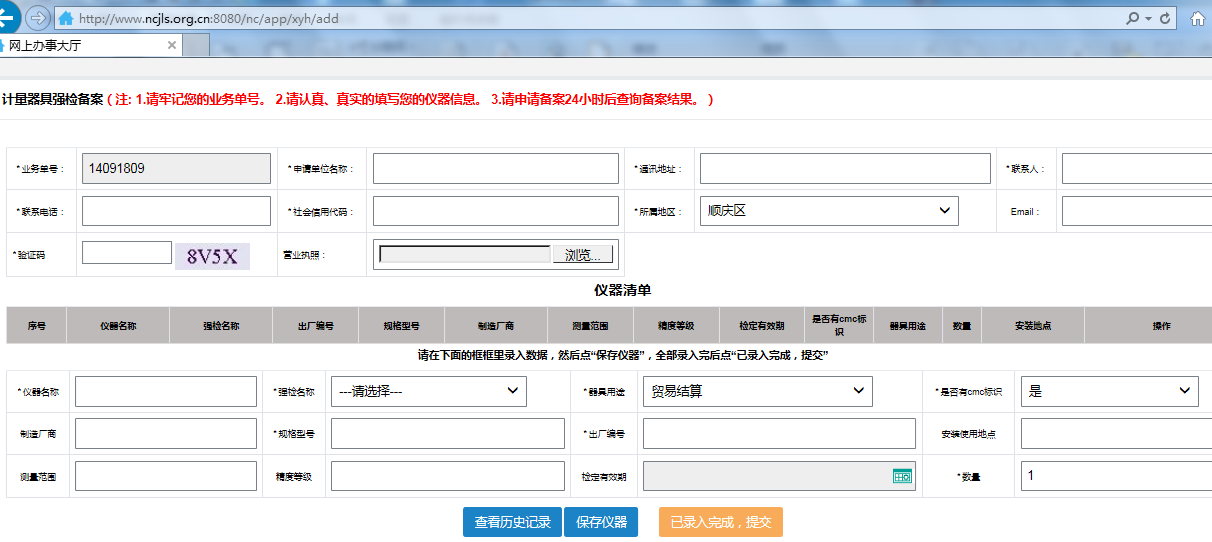Click the refresh page icon
The image size is (1212, 542).
click(x=1165, y=18)
